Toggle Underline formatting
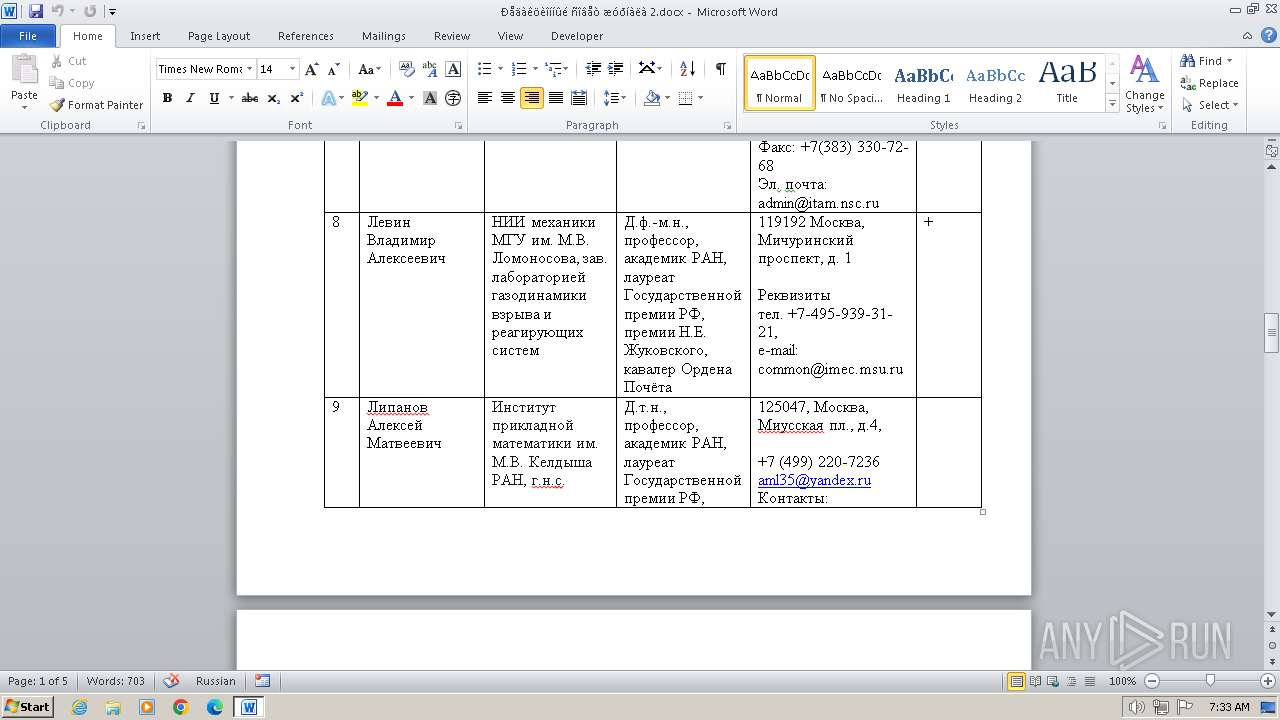1280x720 pixels. pyautogui.click(x=214, y=98)
